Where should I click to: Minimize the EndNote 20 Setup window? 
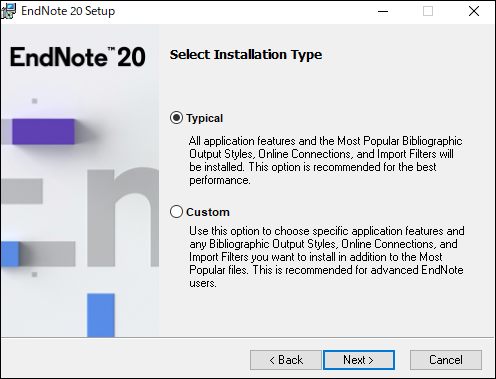tap(383, 11)
